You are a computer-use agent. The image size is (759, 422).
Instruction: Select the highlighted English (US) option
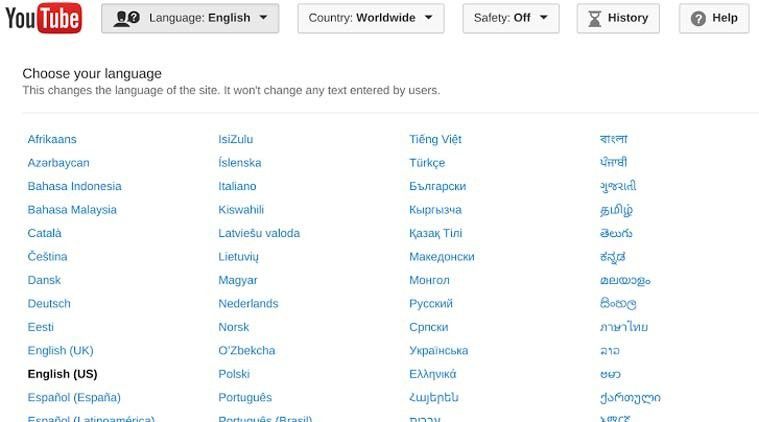[62, 374]
